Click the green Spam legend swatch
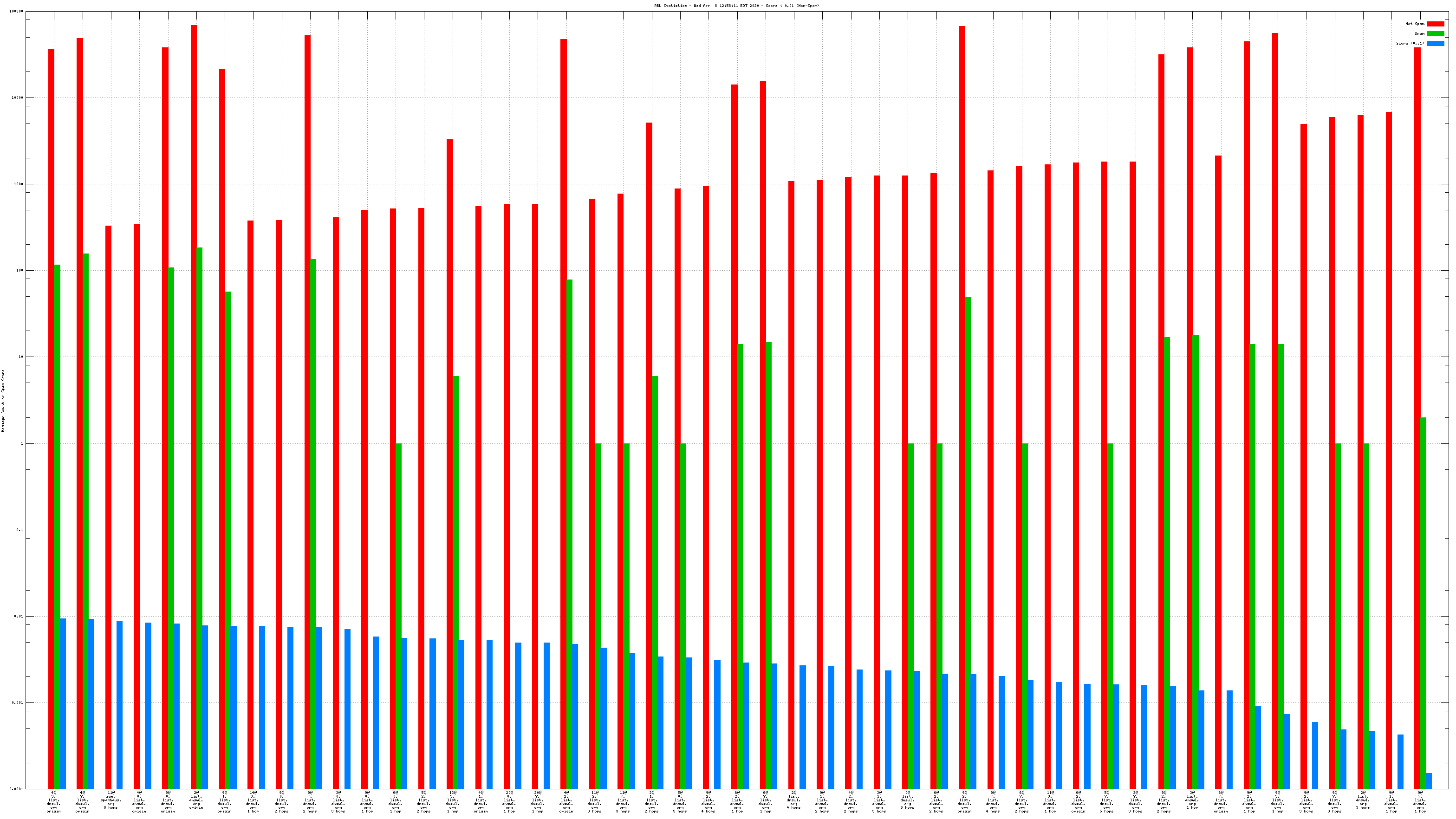1456x819 pixels. click(x=1435, y=33)
